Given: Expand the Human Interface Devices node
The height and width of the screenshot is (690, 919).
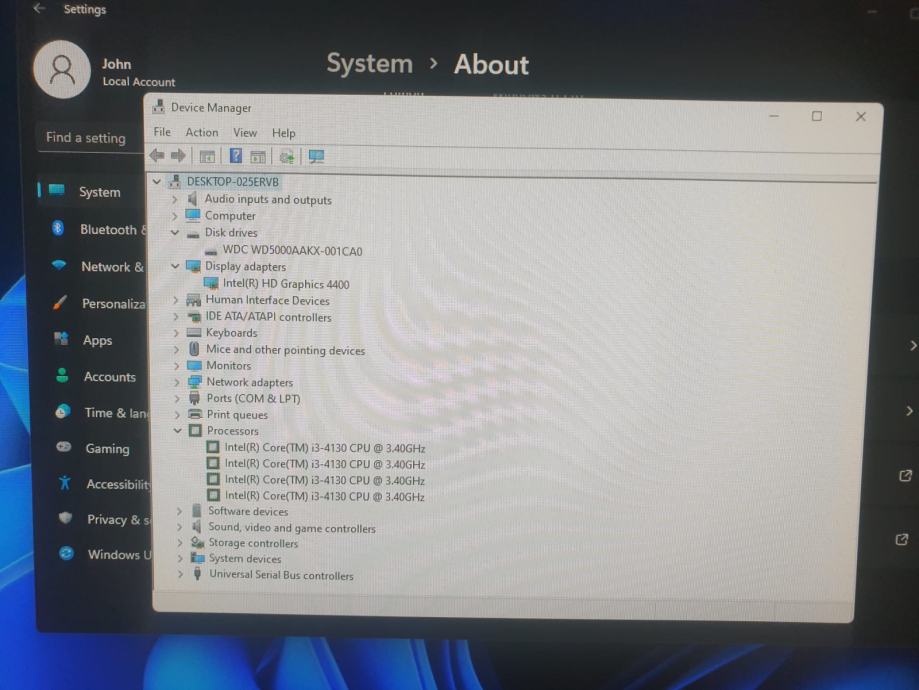Looking at the screenshot, I should 176,300.
